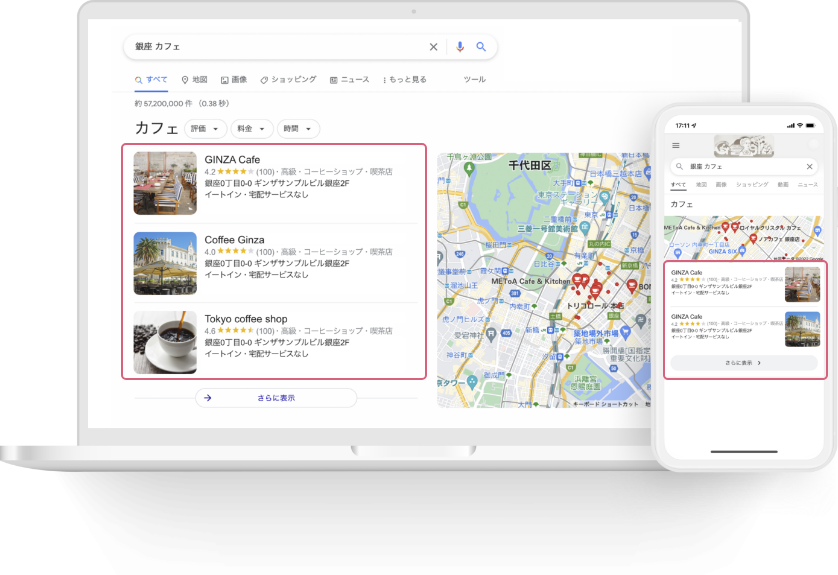Switch to the 画像 tab on the laptop
The height and width of the screenshot is (575, 838).
pos(234,80)
